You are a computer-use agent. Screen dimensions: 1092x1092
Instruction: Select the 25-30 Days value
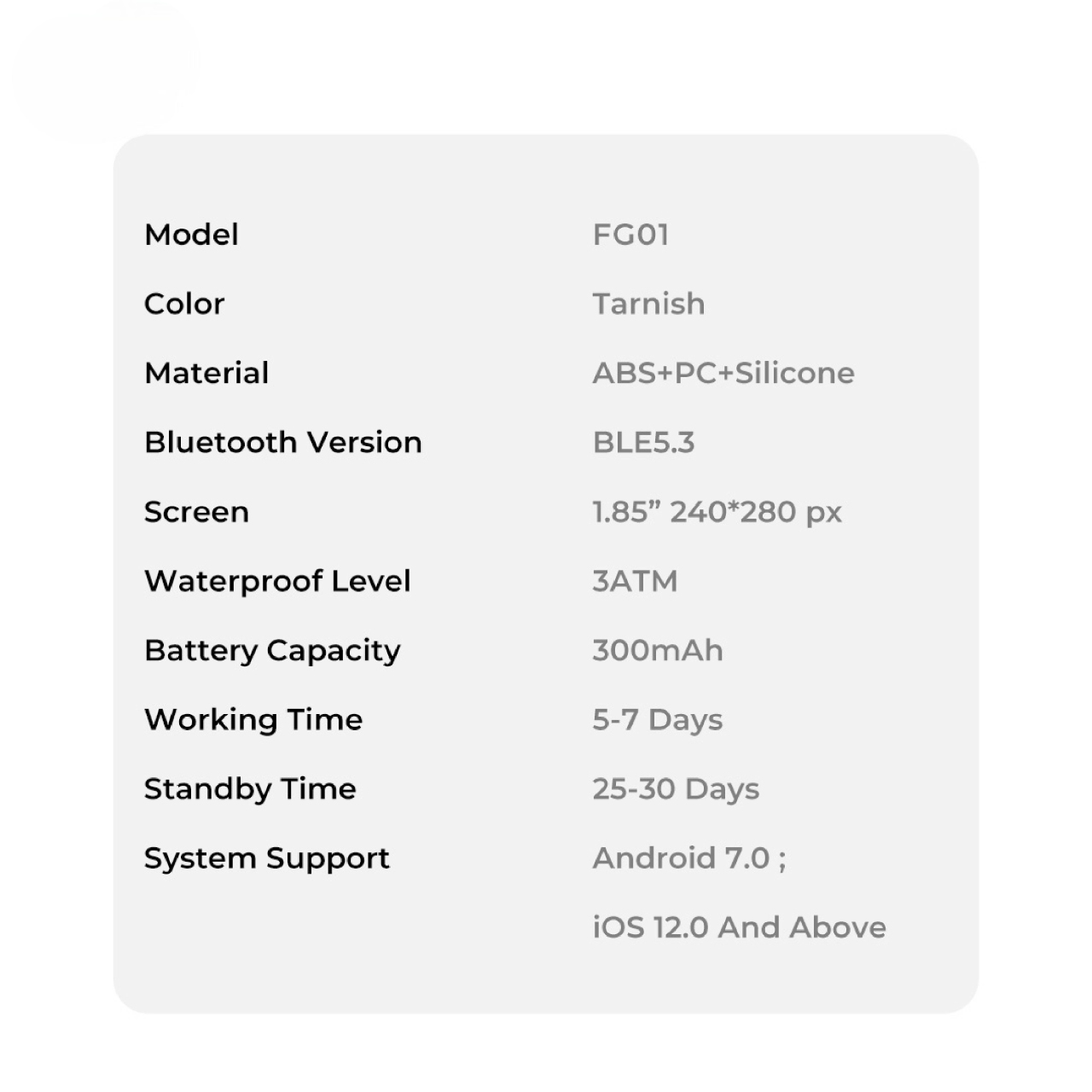tap(676, 789)
